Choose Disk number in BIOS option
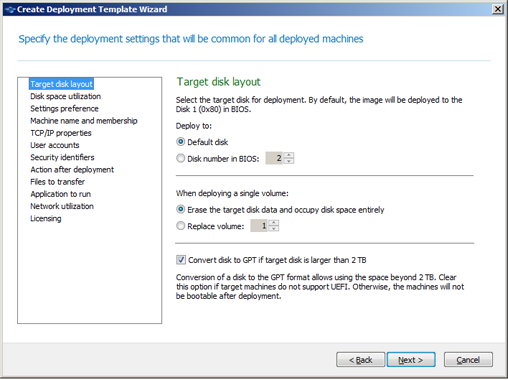The height and width of the screenshot is (380, 508). [x=180, y=158]
